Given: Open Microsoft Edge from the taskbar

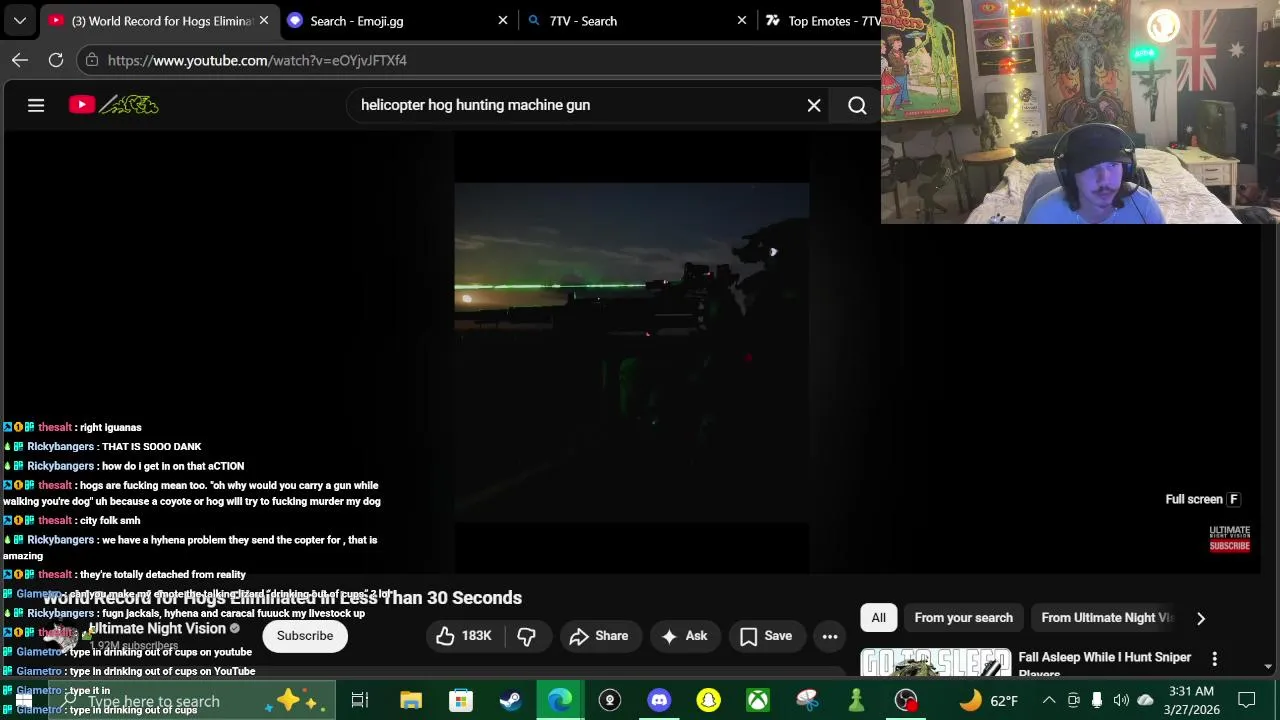Looking at the screenshot, I should pyautogui.click(x=560, y=701).
